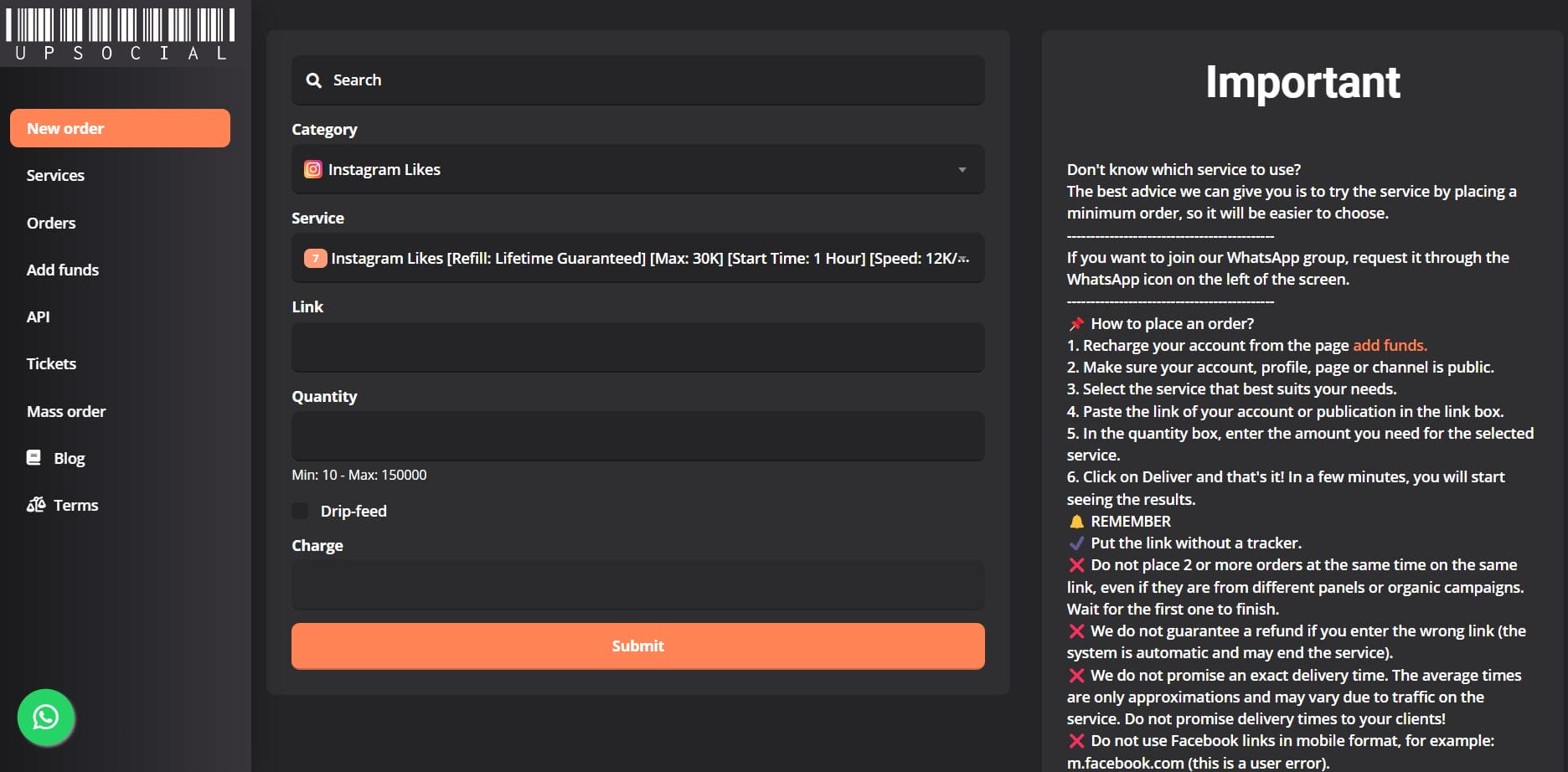Follow the 'add funds' hyperlink in instructions
Viewport: 1568px width, 772px height.
[1389, 345]
